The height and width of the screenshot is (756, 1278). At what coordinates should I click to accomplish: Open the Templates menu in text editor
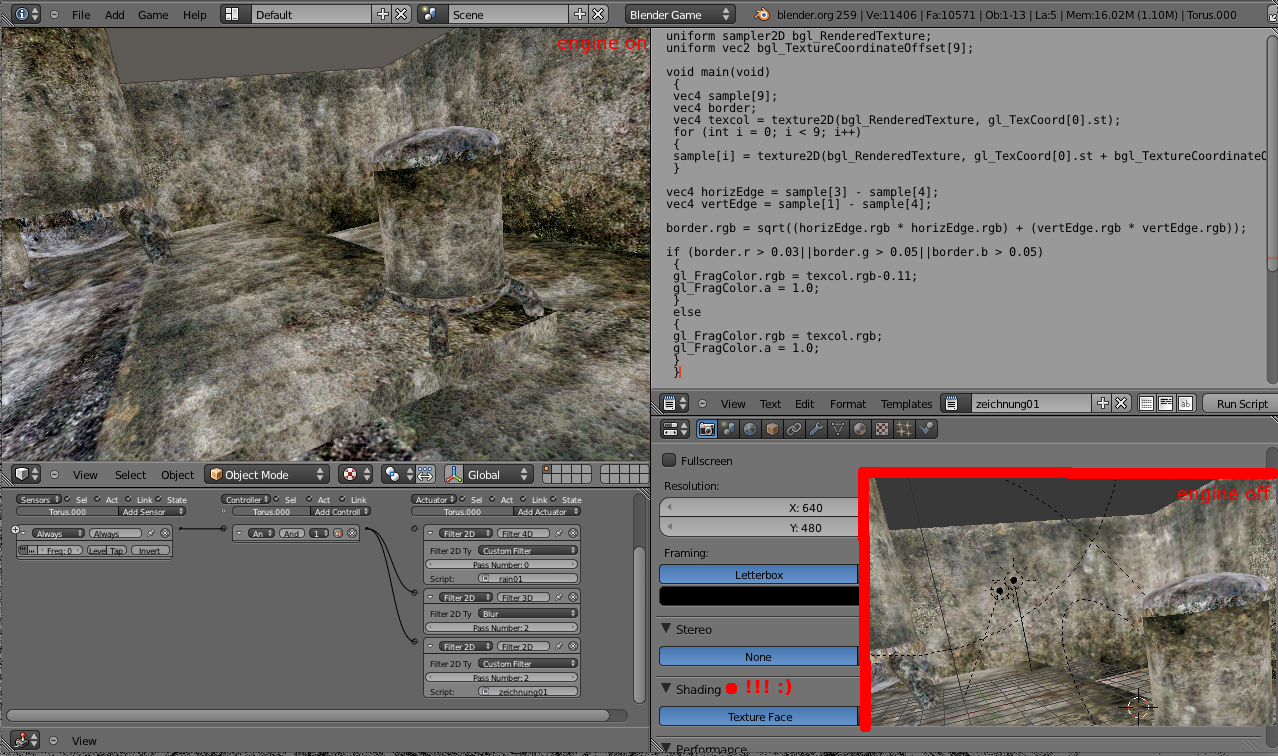906,404
